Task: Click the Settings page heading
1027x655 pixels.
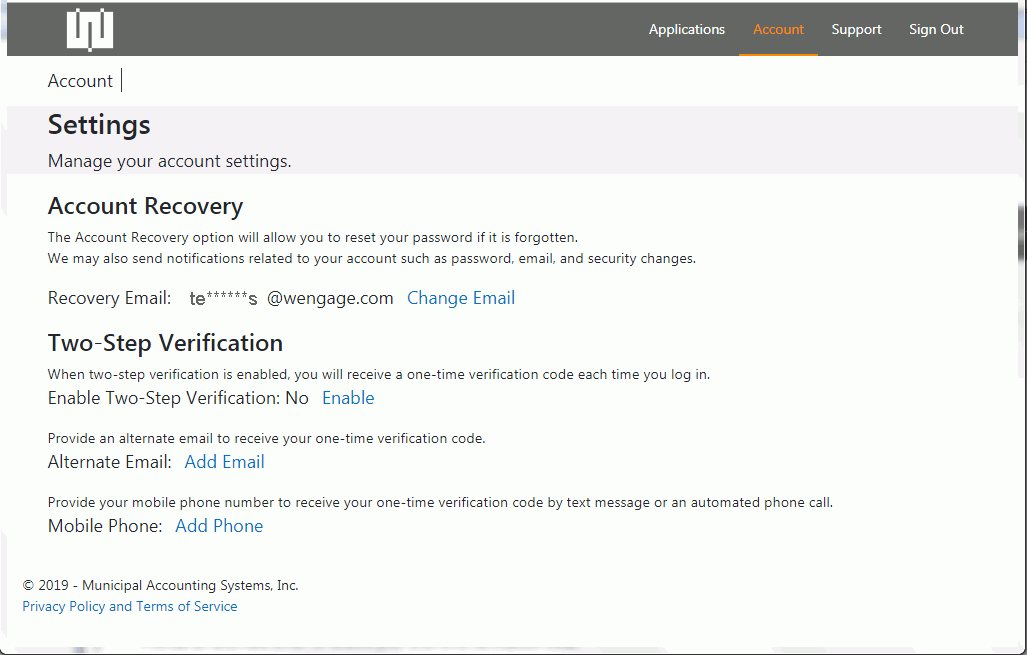Action: [99, 125]
